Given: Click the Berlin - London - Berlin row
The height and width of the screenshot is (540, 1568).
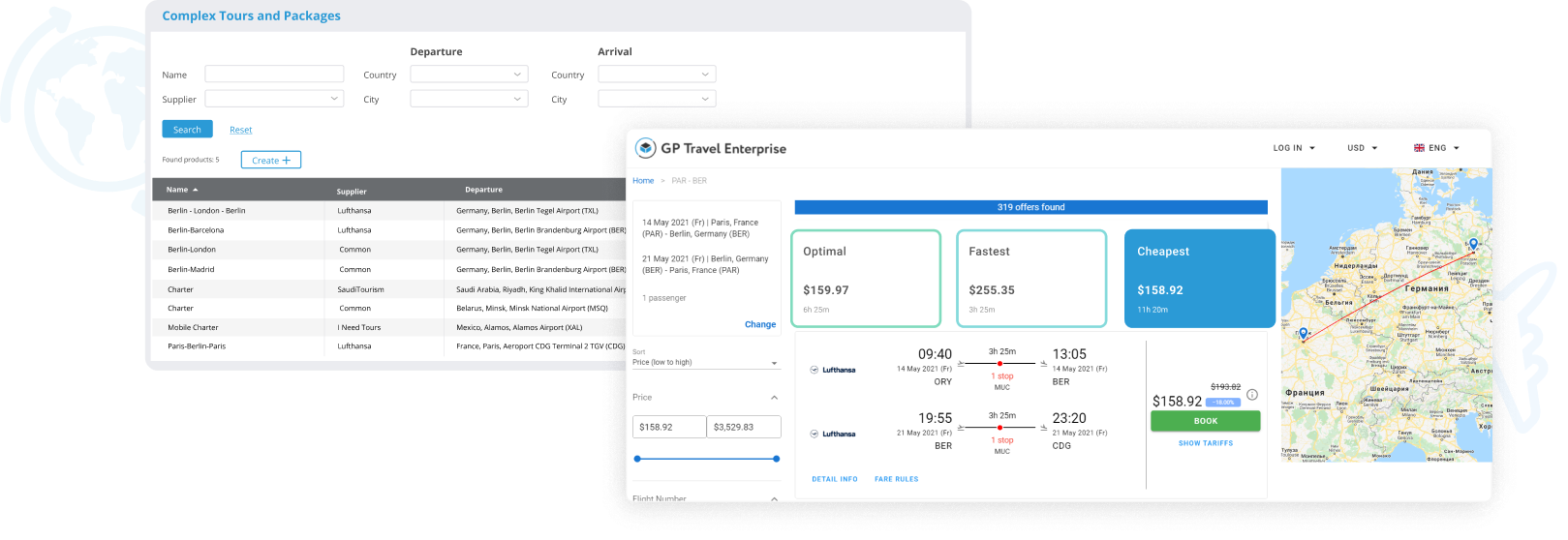Looking at the screenshot, I should point(389,210).
